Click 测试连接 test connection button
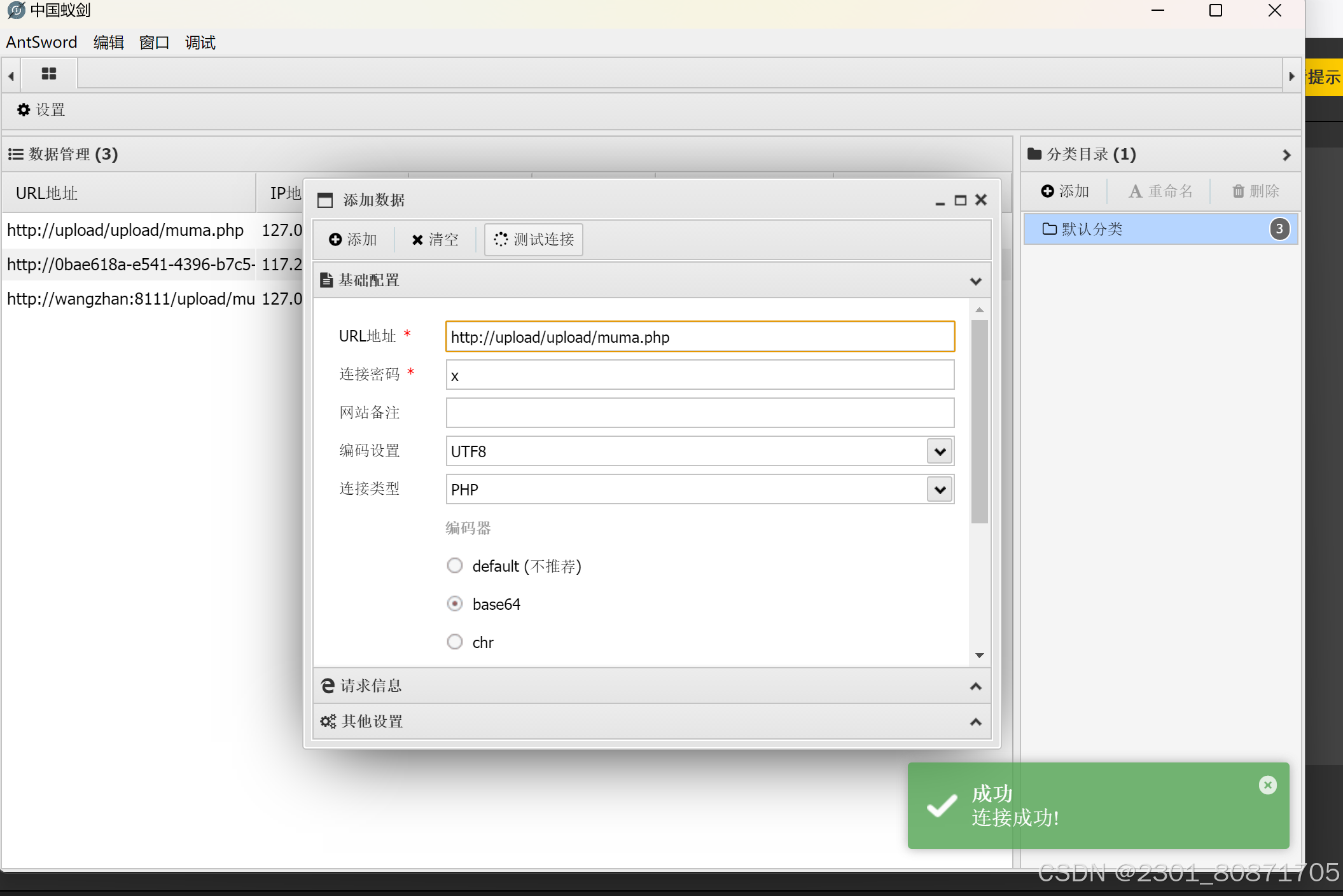This screenshot has width=1343, height=896. tap(534, 240)
